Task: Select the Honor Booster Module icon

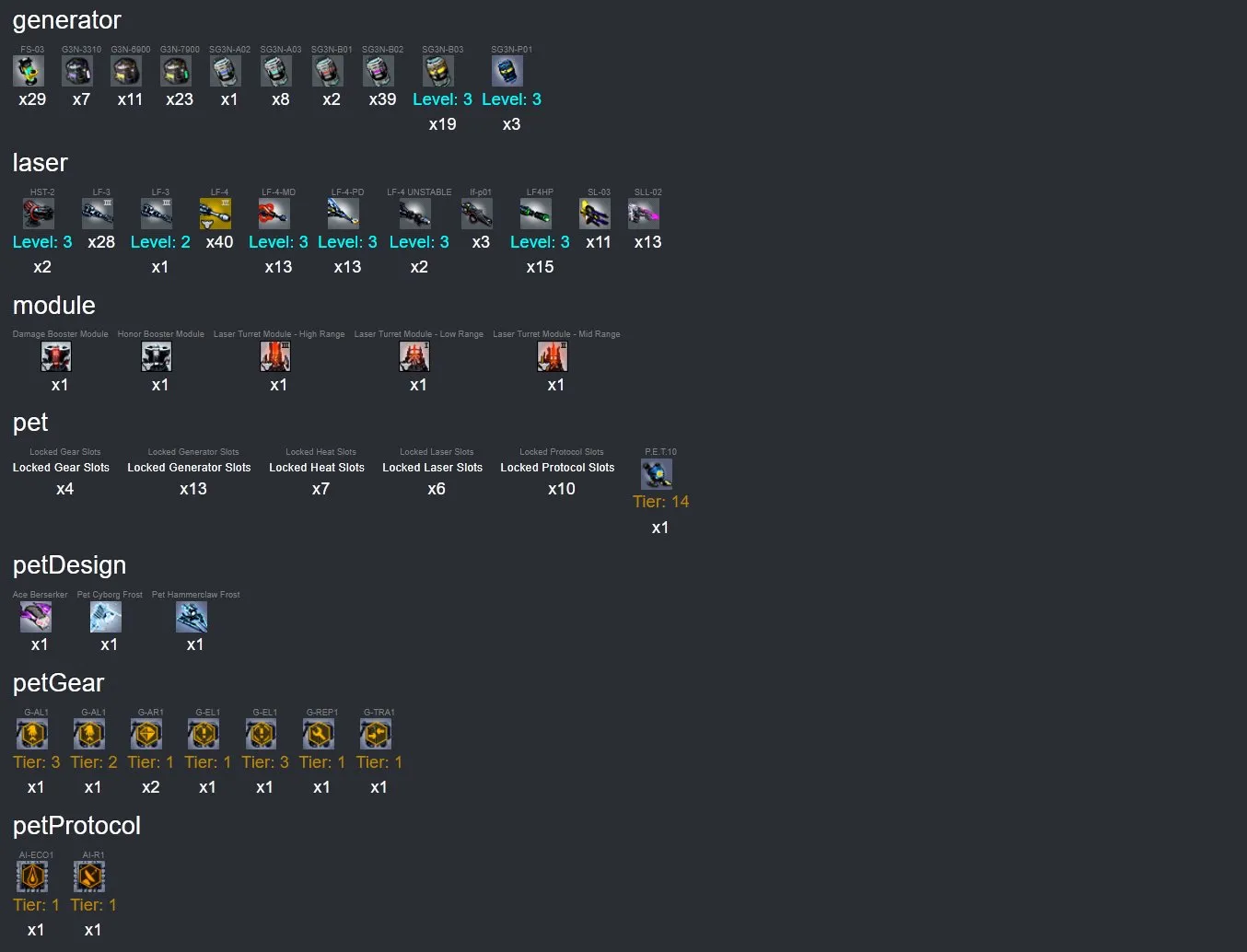Action: [157, 356]
